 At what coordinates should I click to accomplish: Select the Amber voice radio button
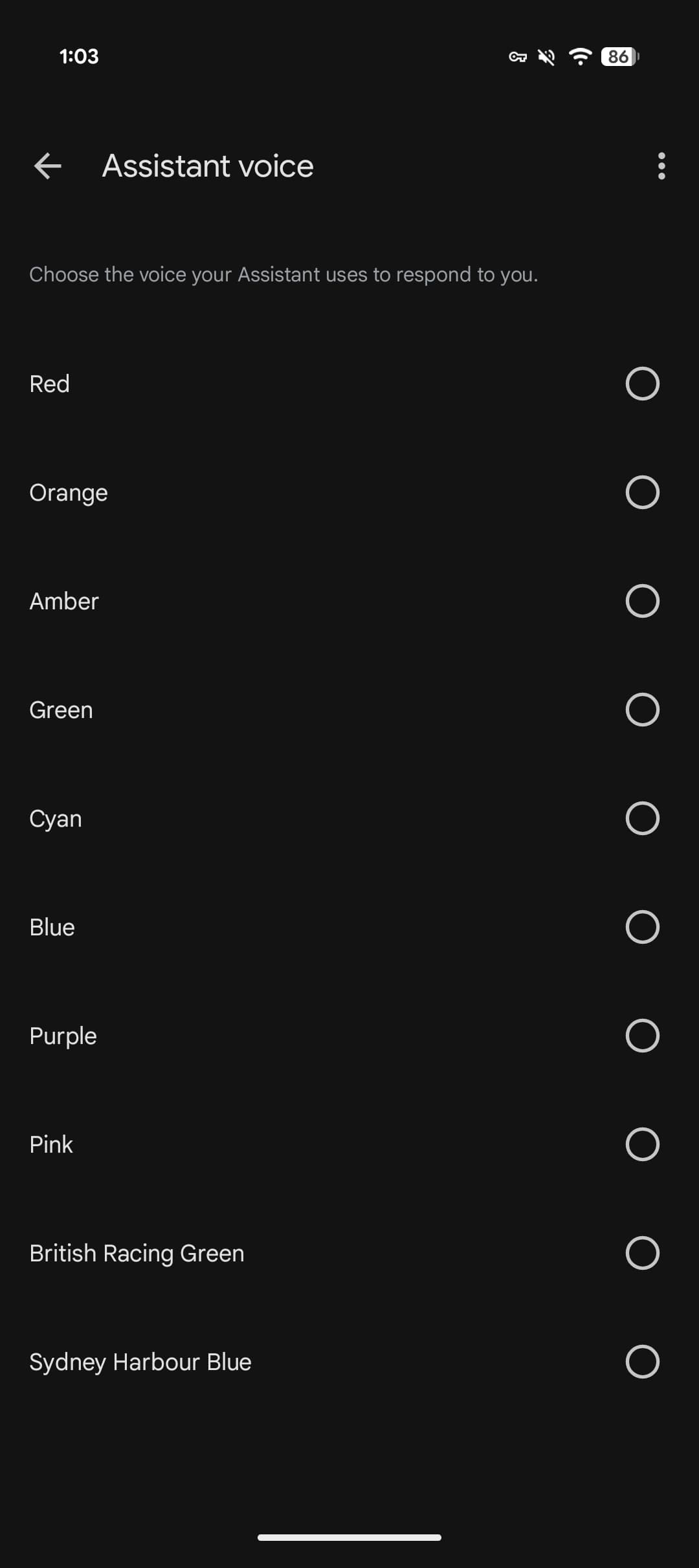point(642,601)
